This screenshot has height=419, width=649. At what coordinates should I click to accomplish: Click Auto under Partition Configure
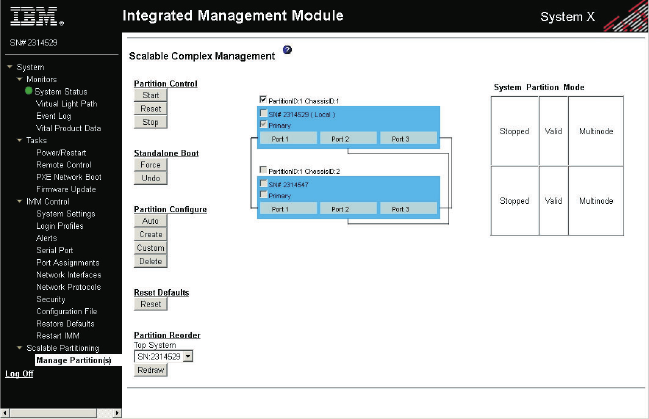pyautogui.click(x=151, y=221)
